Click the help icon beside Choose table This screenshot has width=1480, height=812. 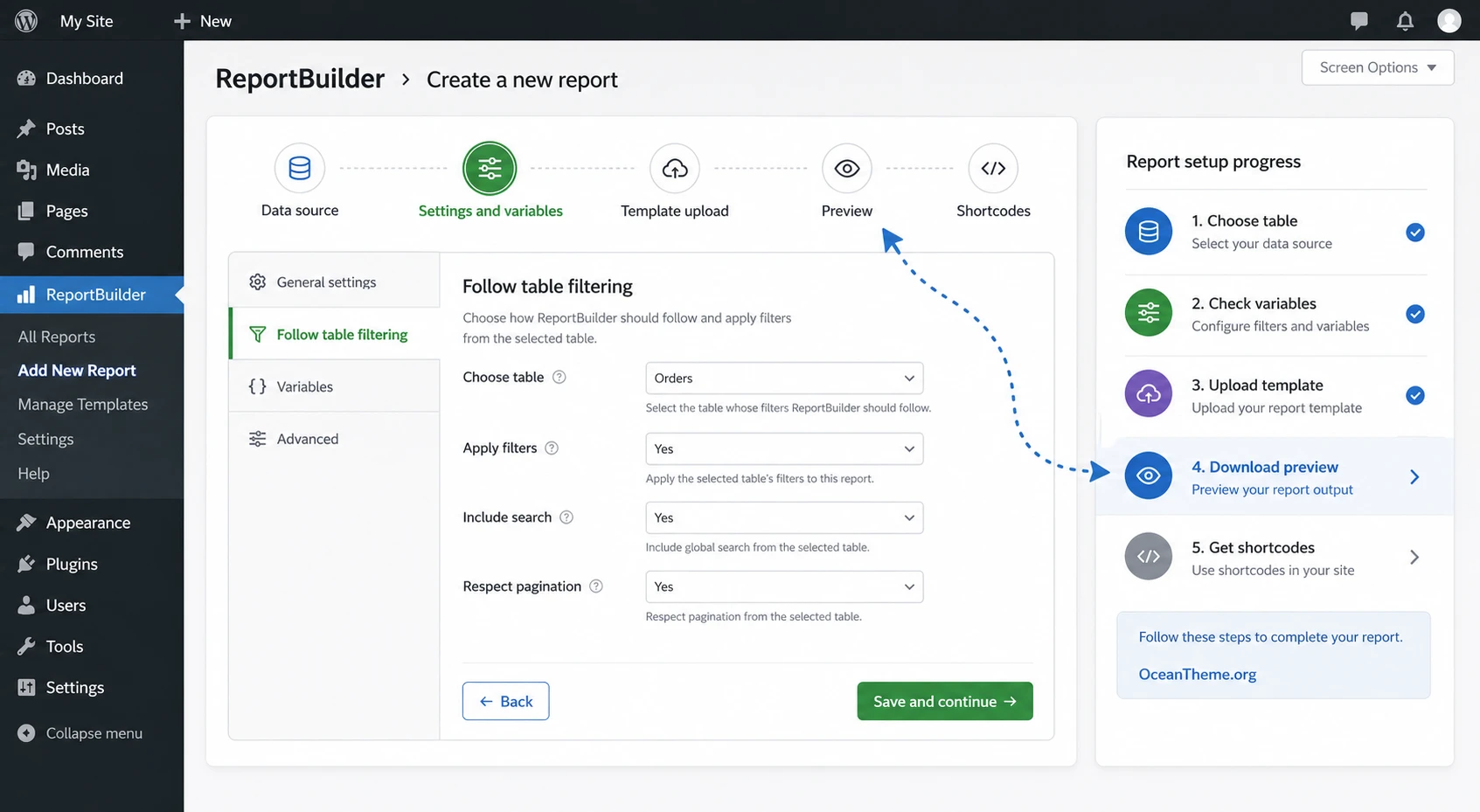click(x=559, y=377)
